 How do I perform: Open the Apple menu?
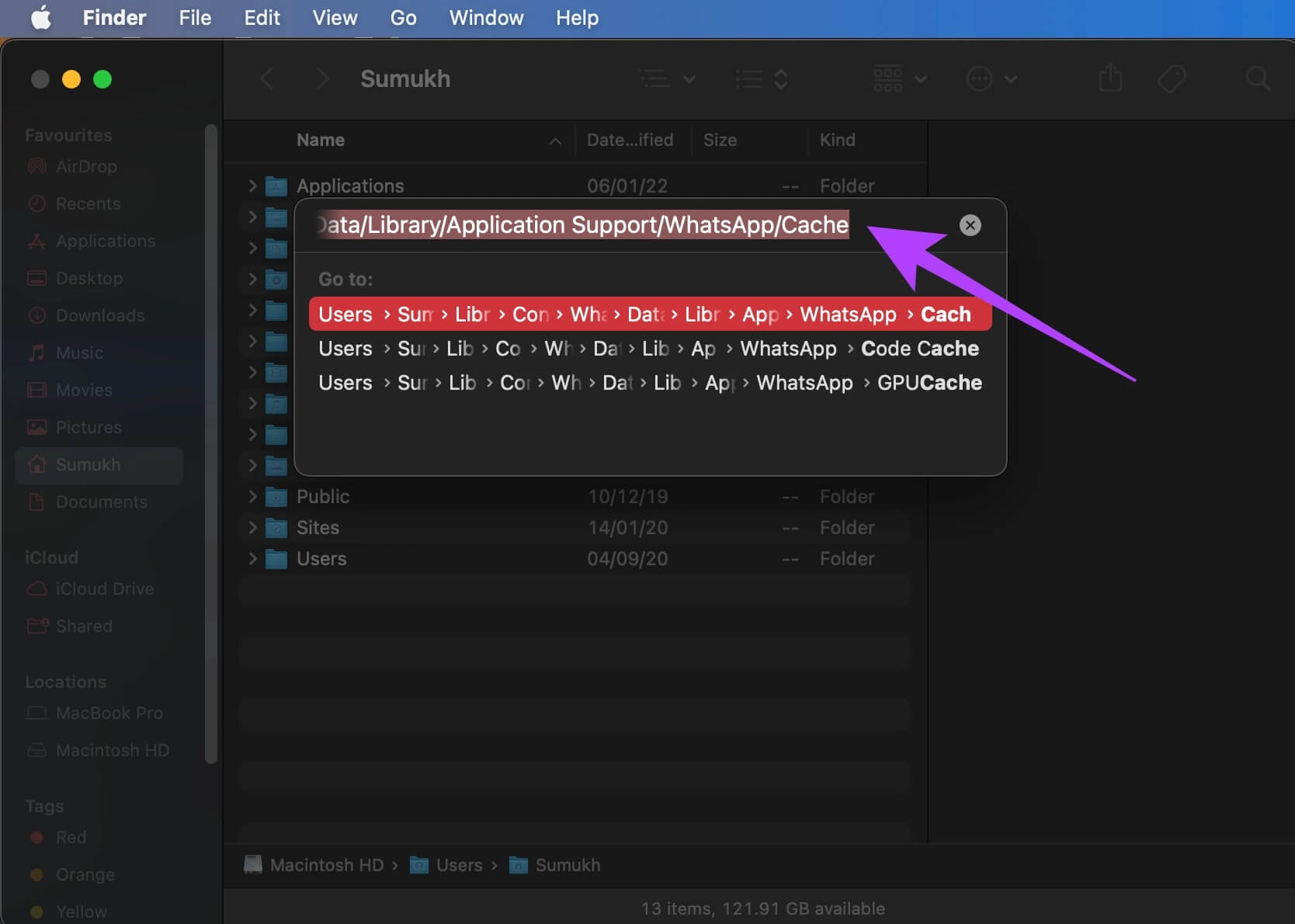click(x=40, y=17)
